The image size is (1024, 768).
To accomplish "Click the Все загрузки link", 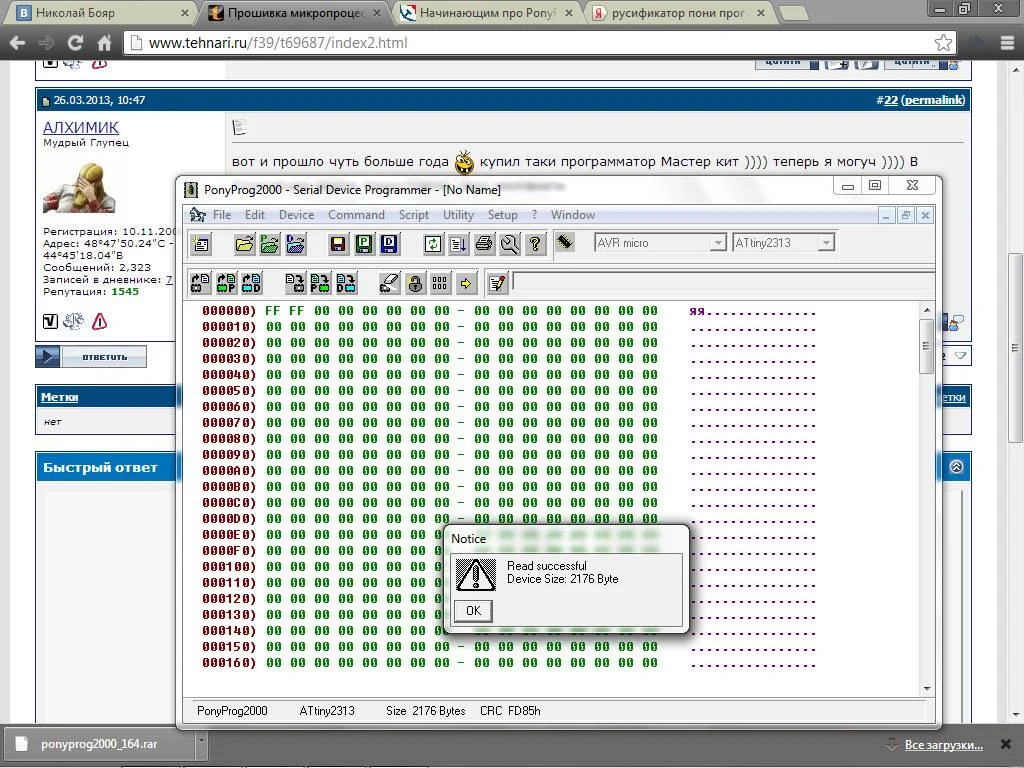I will (944, 744).
